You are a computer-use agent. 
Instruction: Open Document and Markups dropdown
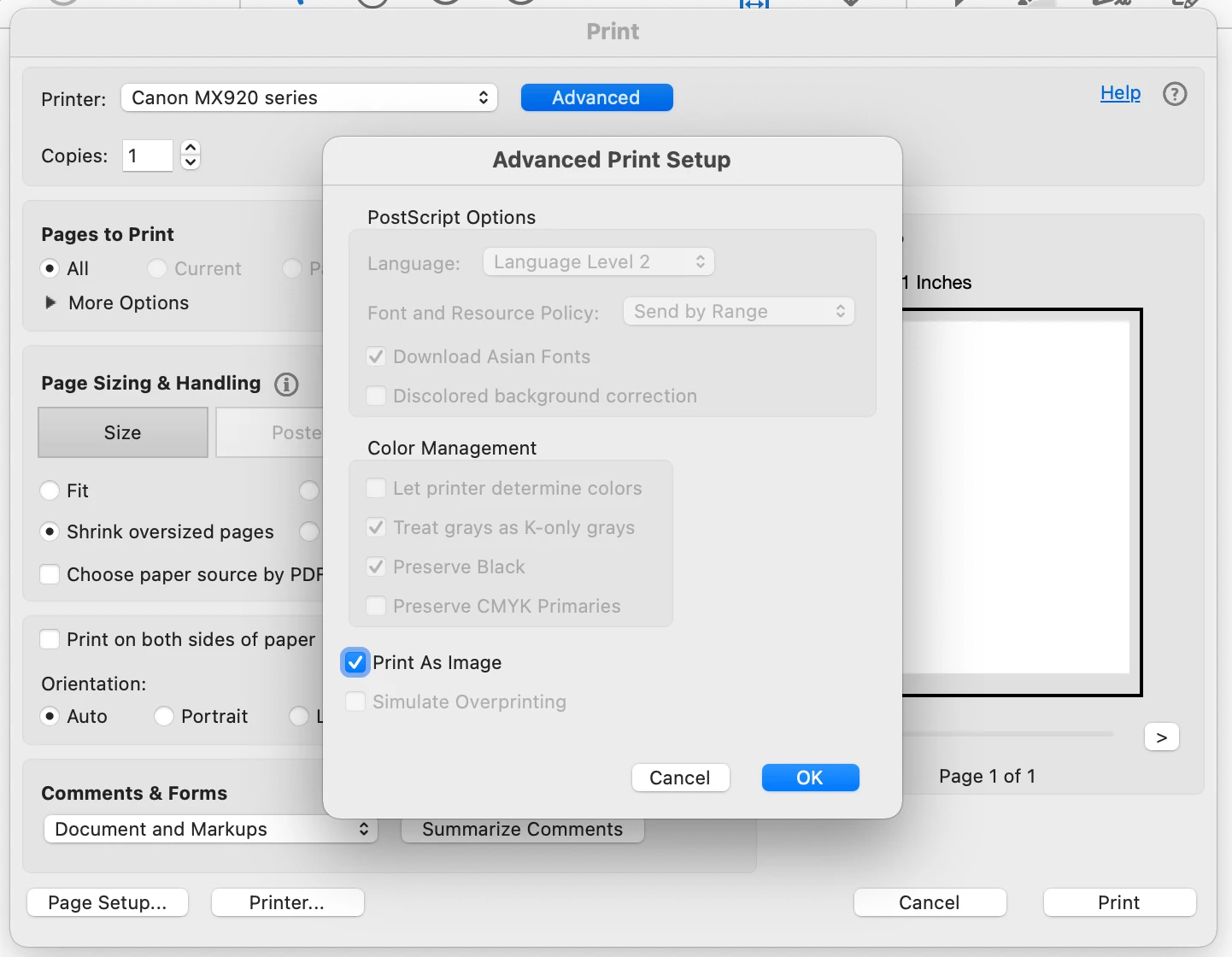pyautogui.click(x=211, y=829)
